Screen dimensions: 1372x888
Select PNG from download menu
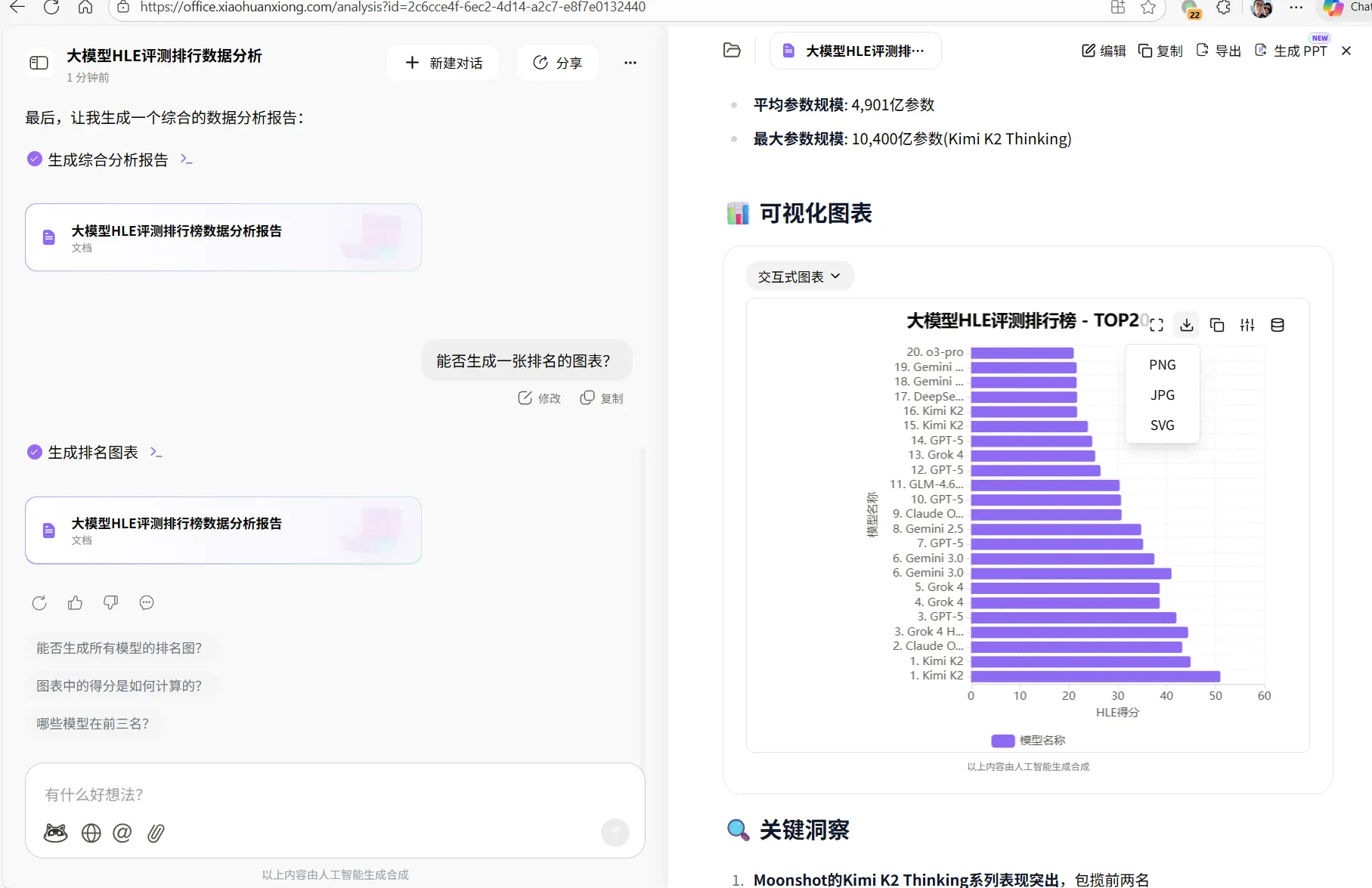1162,365
